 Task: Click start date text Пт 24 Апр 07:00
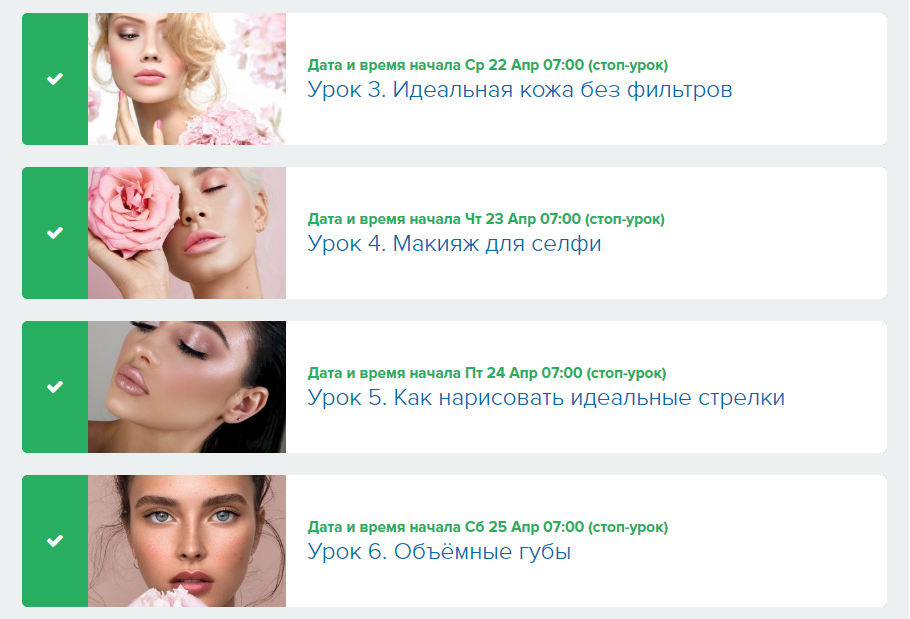click(523, 373)
